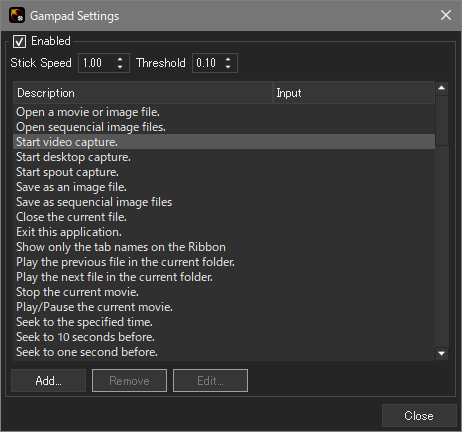Click the Threshold input field
This screenshot has height=432, width=462.
208,63
